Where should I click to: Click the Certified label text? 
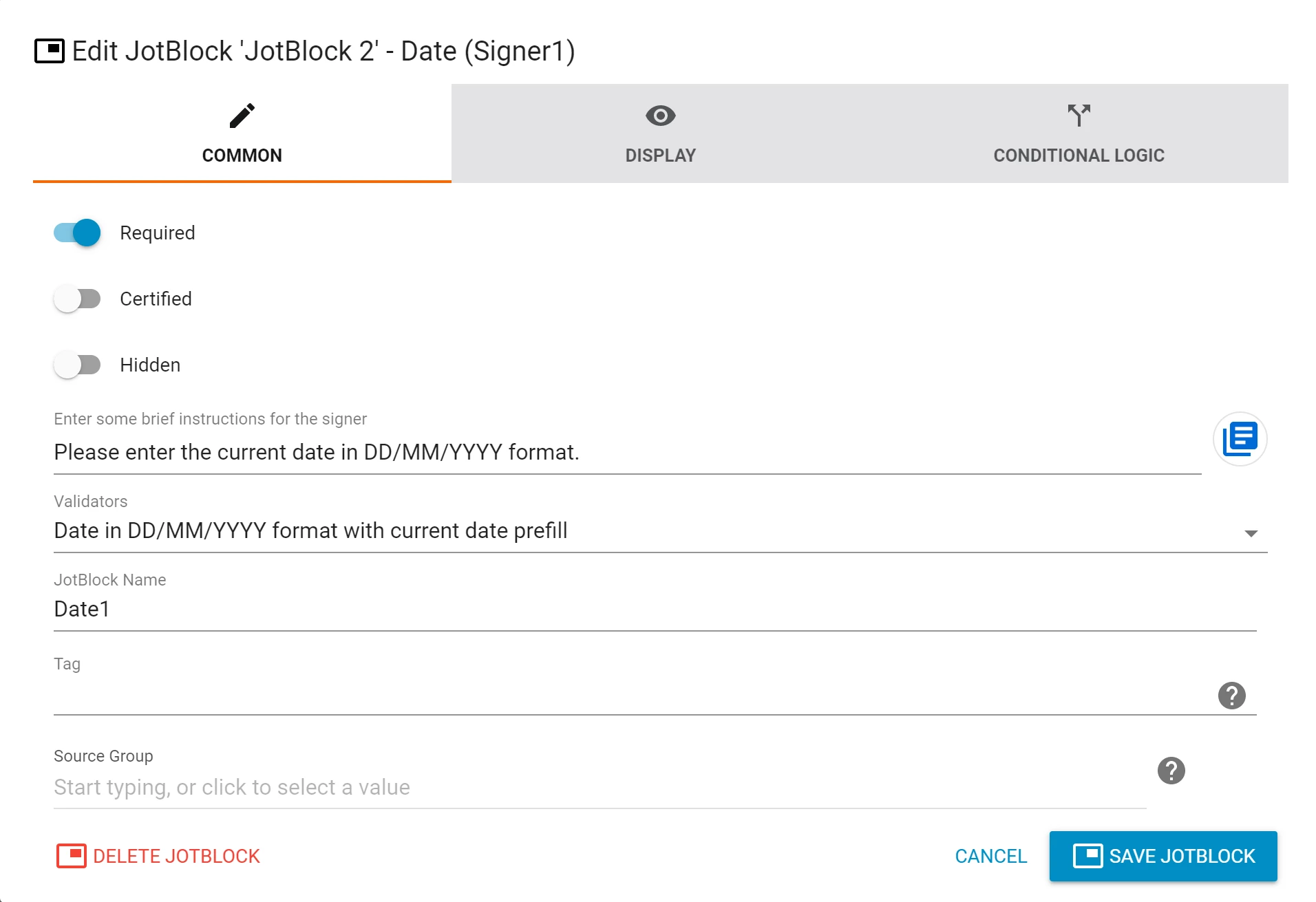[x=156, y=299]
